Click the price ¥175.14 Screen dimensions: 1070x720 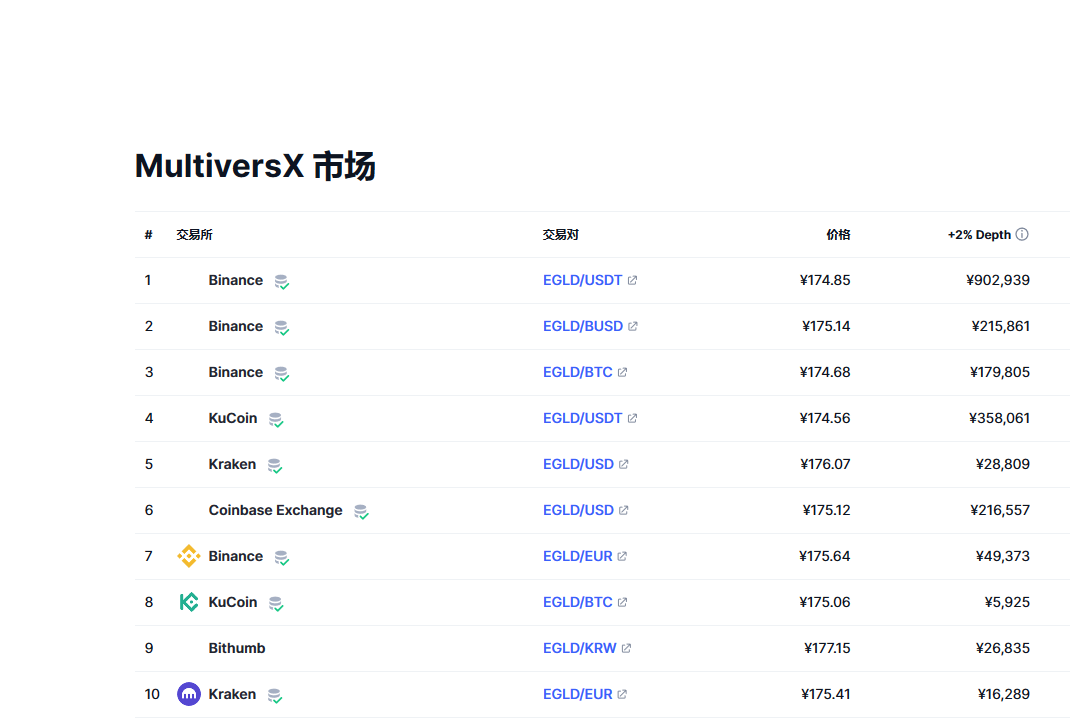pos(826,326)
